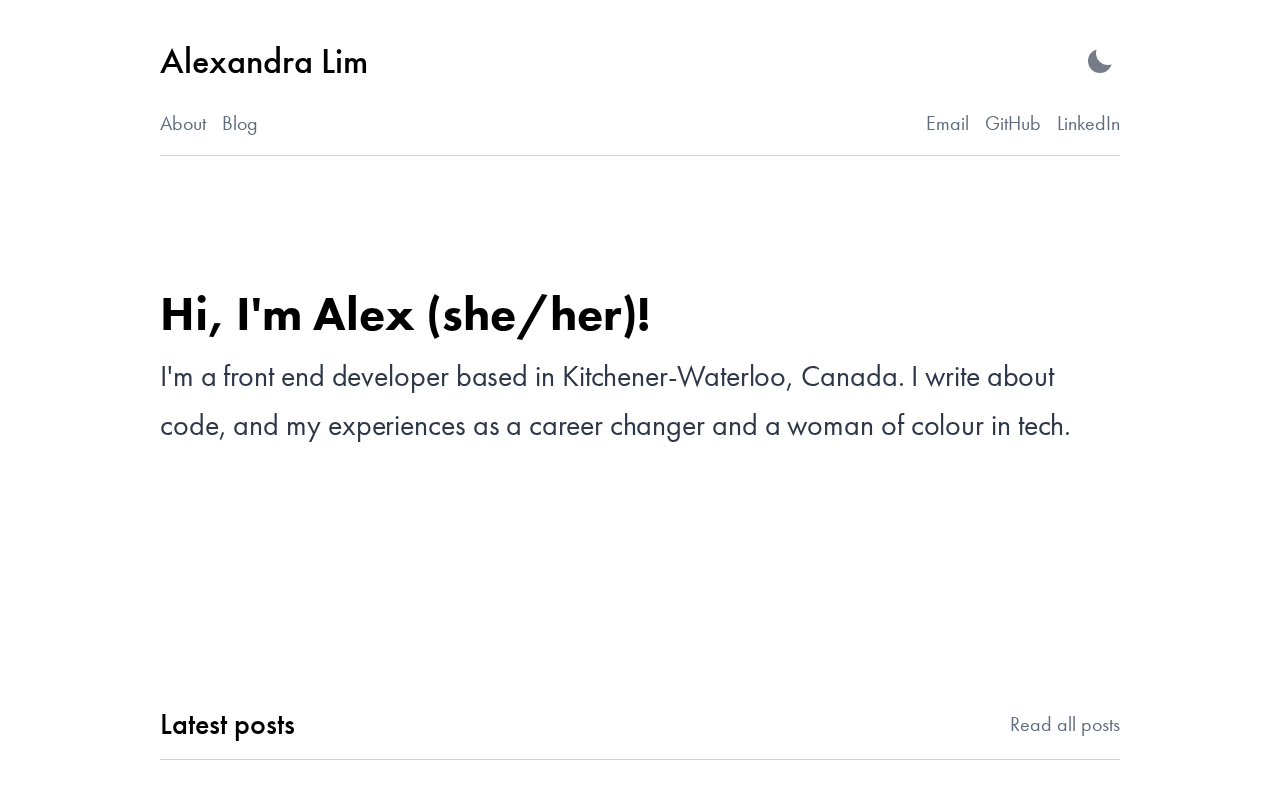Click the word "Canada" in the intro text

pyautogui.click(x=852, y=377)
